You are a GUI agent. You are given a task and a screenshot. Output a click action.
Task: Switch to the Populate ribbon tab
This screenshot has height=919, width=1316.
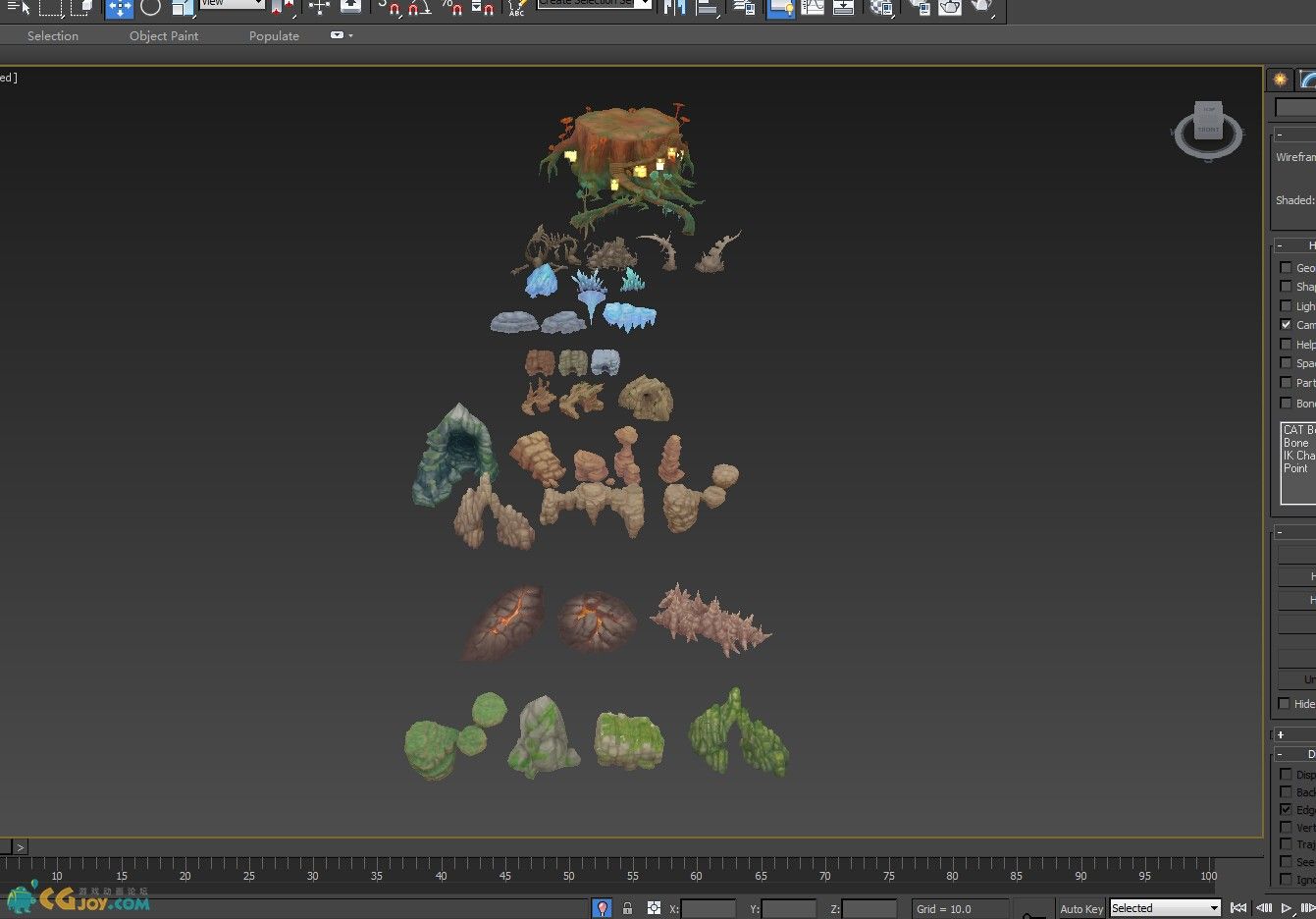pos(274,35)
